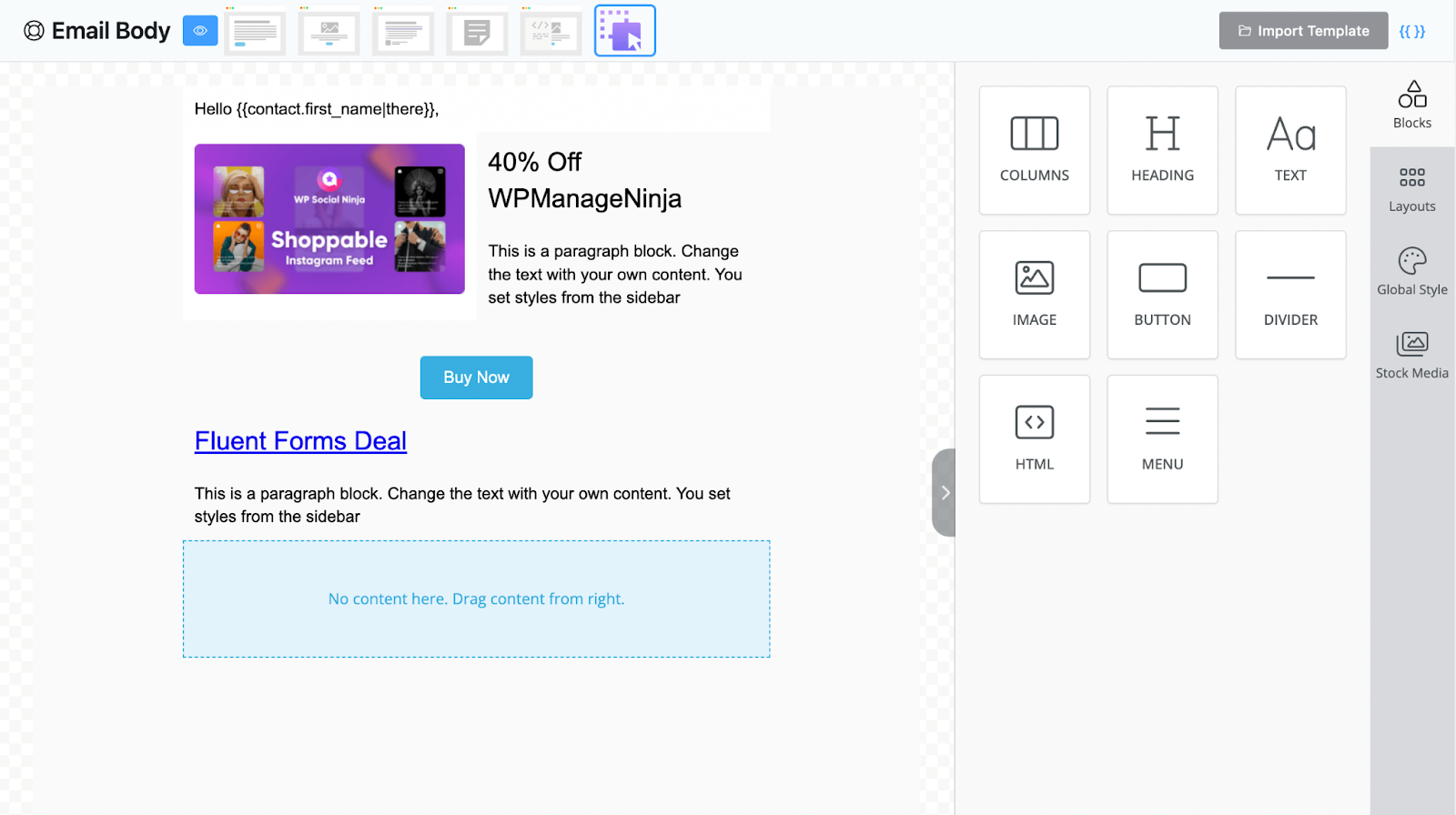Image resolution: width=1456 pixels, height=815 pixels.
Task: Add a Columns block
Action: point(1035,150)
